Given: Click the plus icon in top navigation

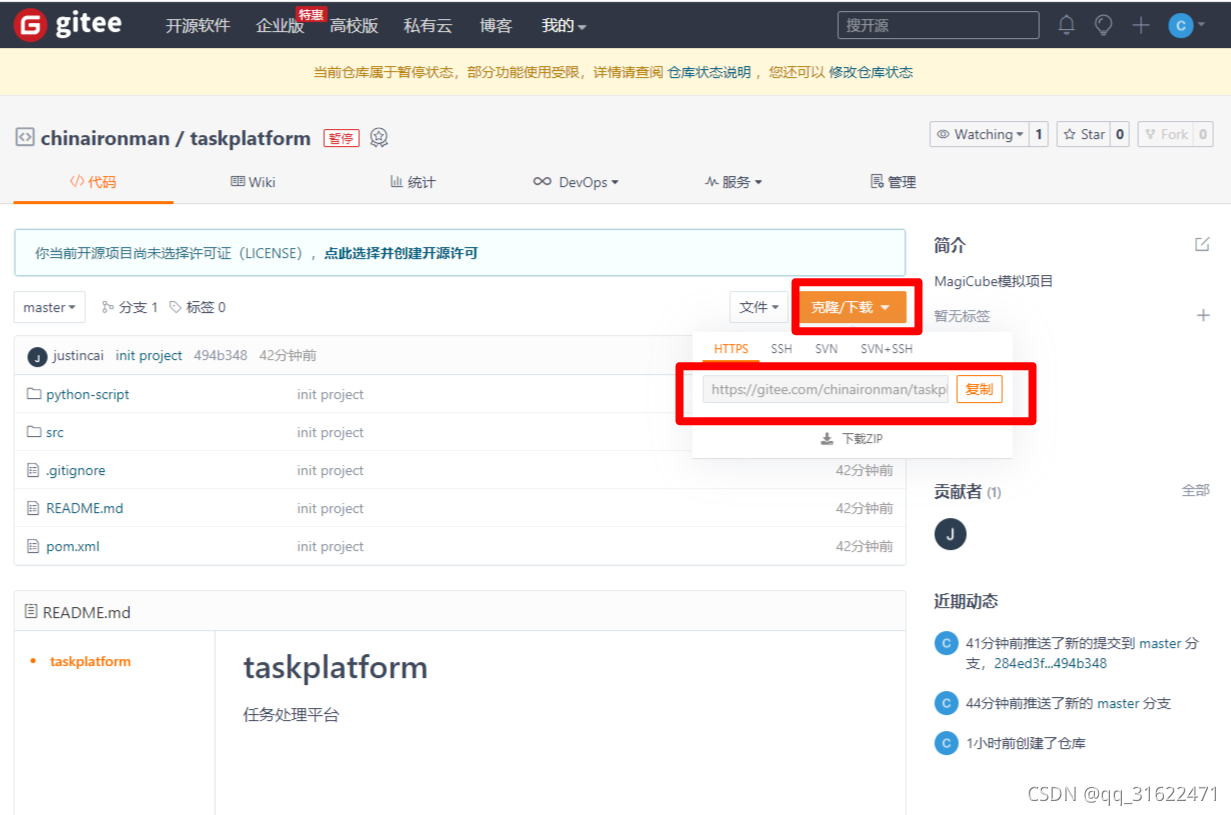Looking at the screenshot, I should tap(1141, 25).
